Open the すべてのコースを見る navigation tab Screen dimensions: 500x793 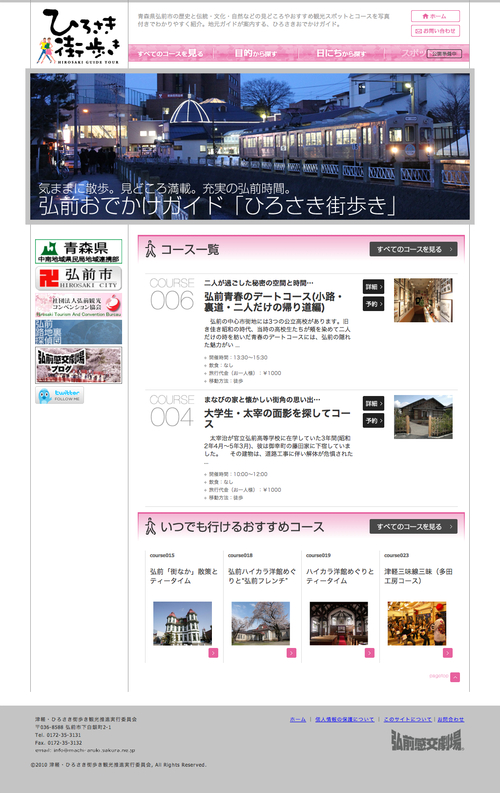(x=171, y=53)
